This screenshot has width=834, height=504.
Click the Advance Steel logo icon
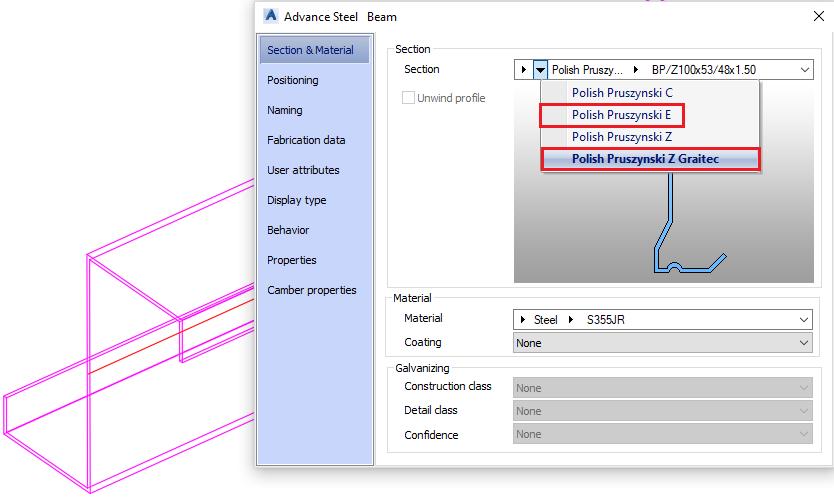pyautogui.click(x=271, y=16)
